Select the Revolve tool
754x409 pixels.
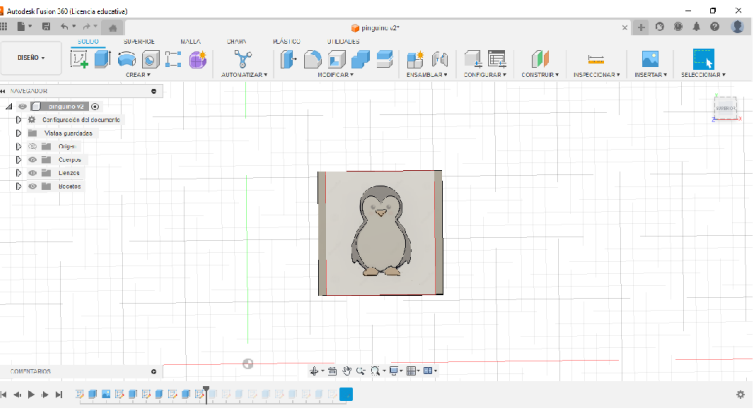126,59
